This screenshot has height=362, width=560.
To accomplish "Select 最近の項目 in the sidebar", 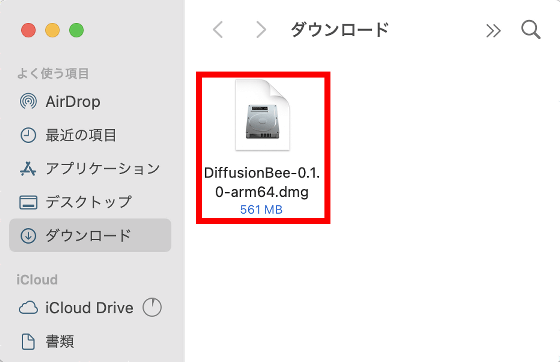I will tap(90, 135).
